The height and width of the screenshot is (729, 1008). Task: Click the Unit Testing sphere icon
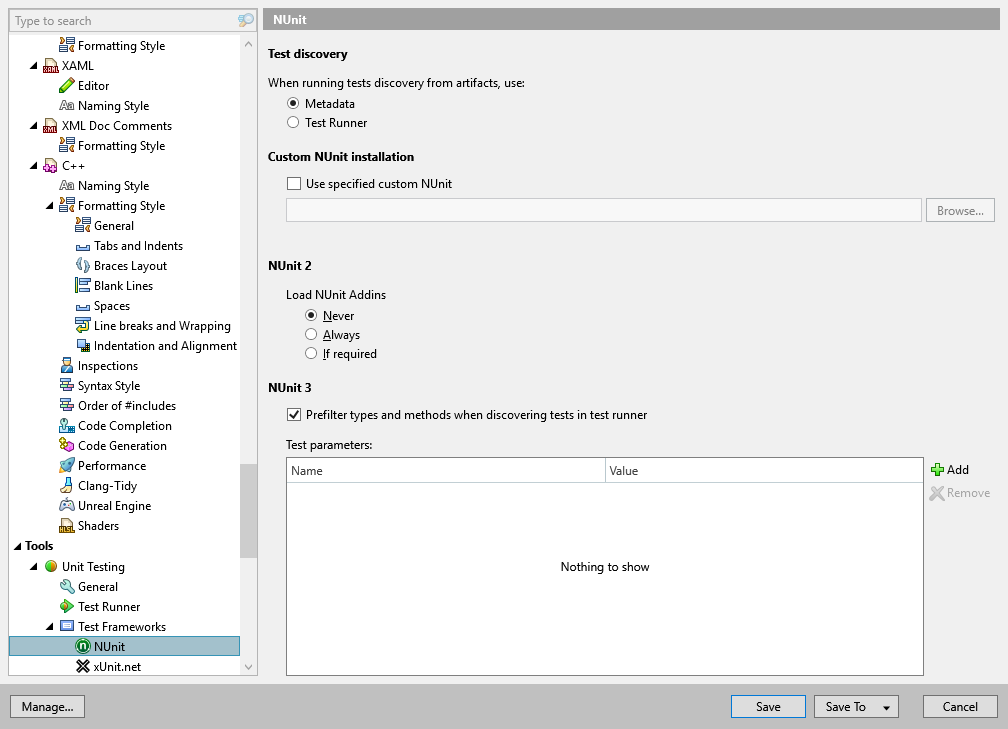(51, 566)
